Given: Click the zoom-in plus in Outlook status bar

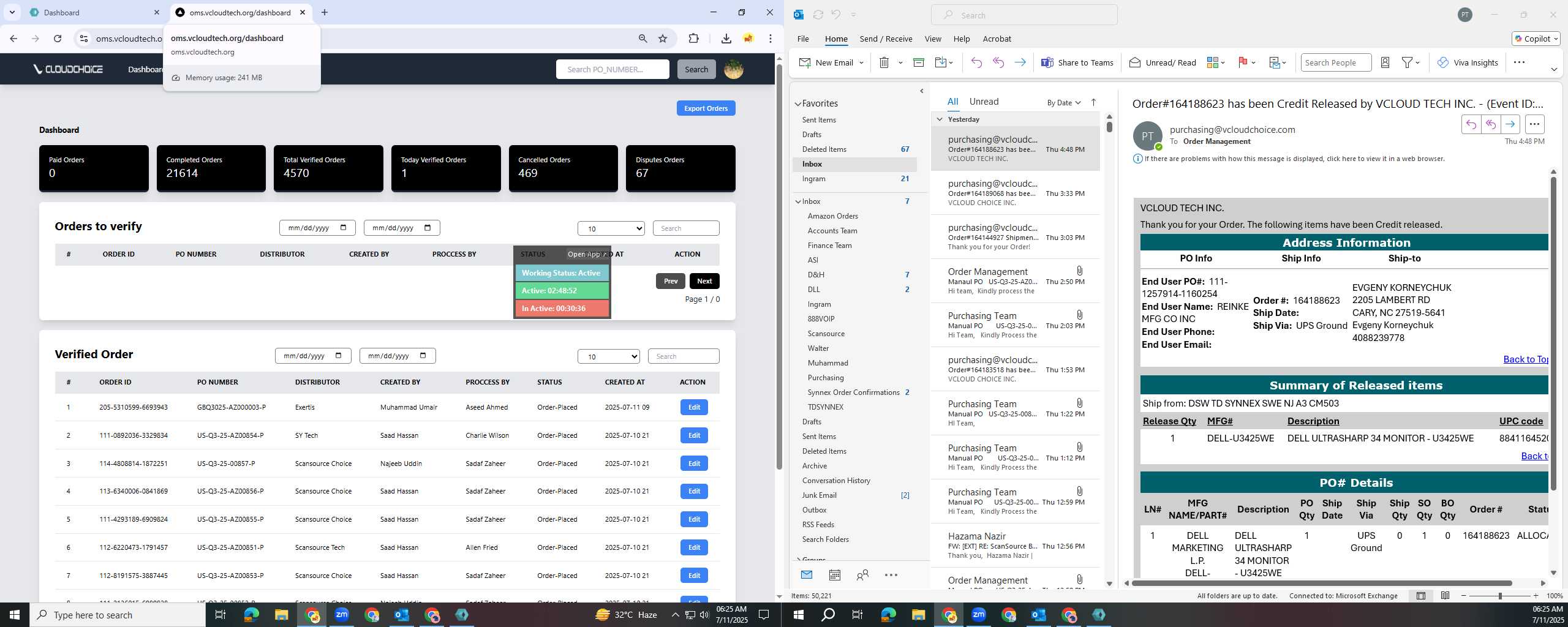Looking at the screenshot, I should point(1536,596).
